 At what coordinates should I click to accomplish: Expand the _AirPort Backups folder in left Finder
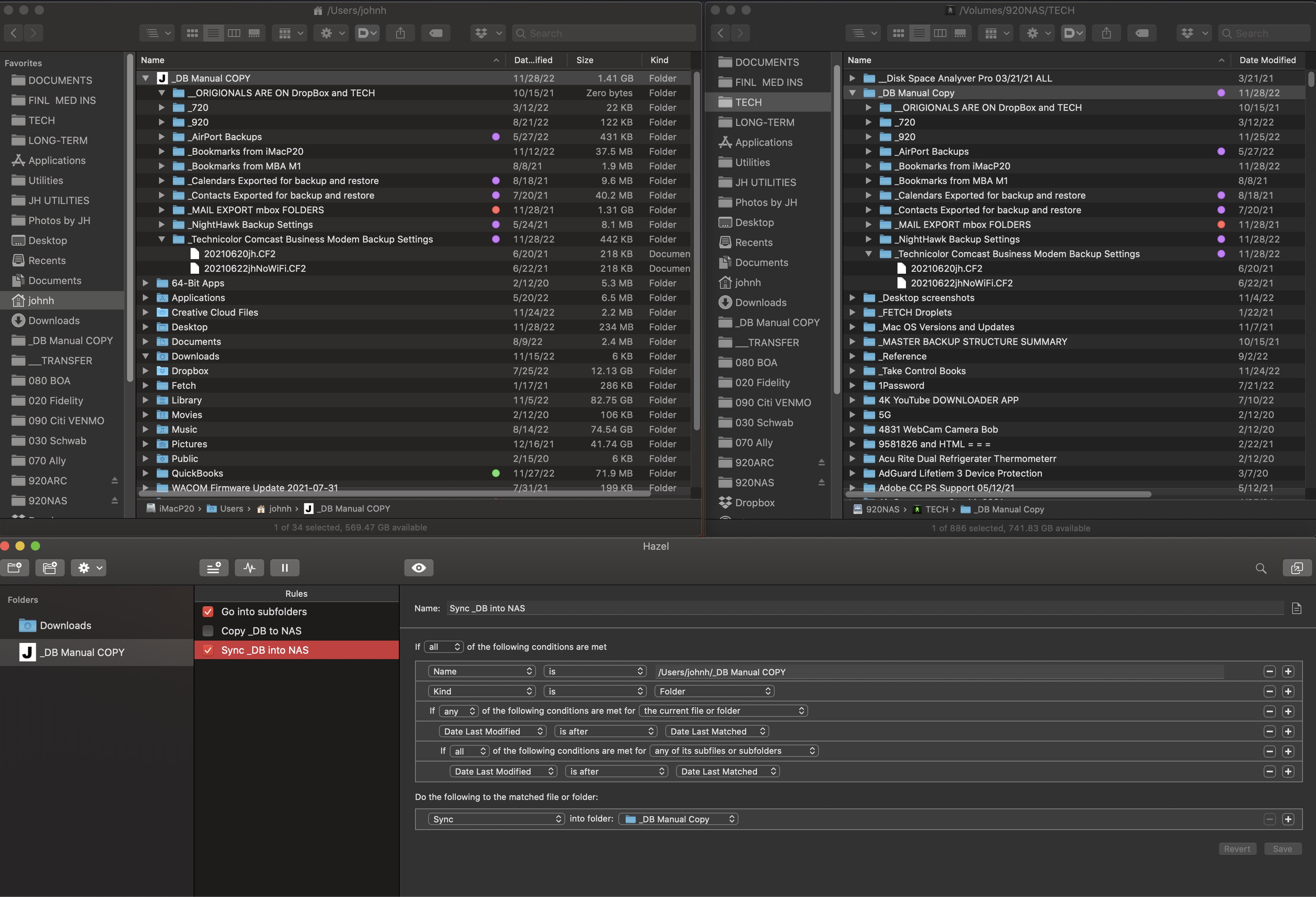tap(161, 137)
